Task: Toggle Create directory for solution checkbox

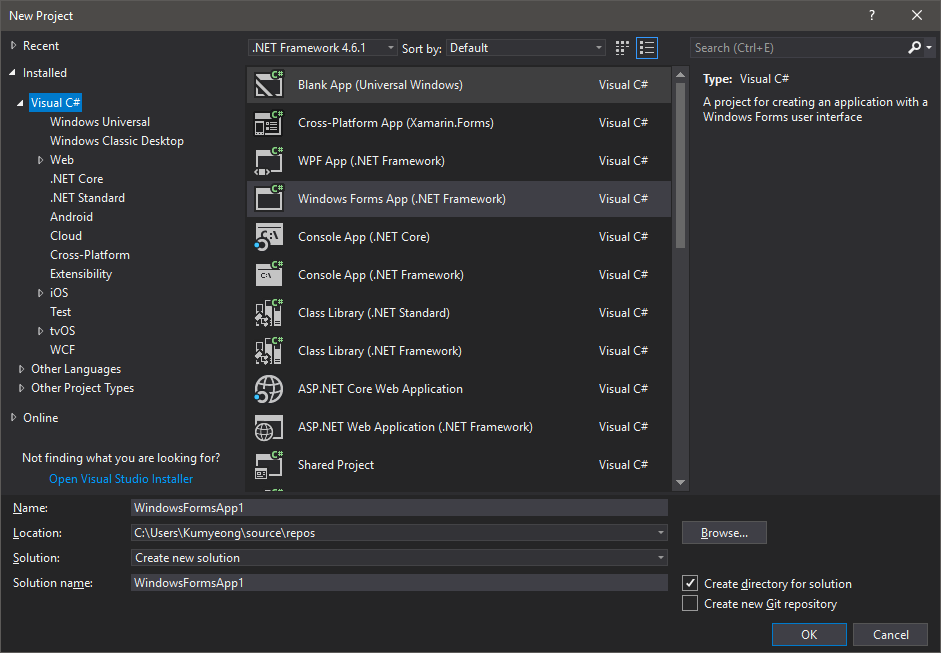Action: coord(690,583)
